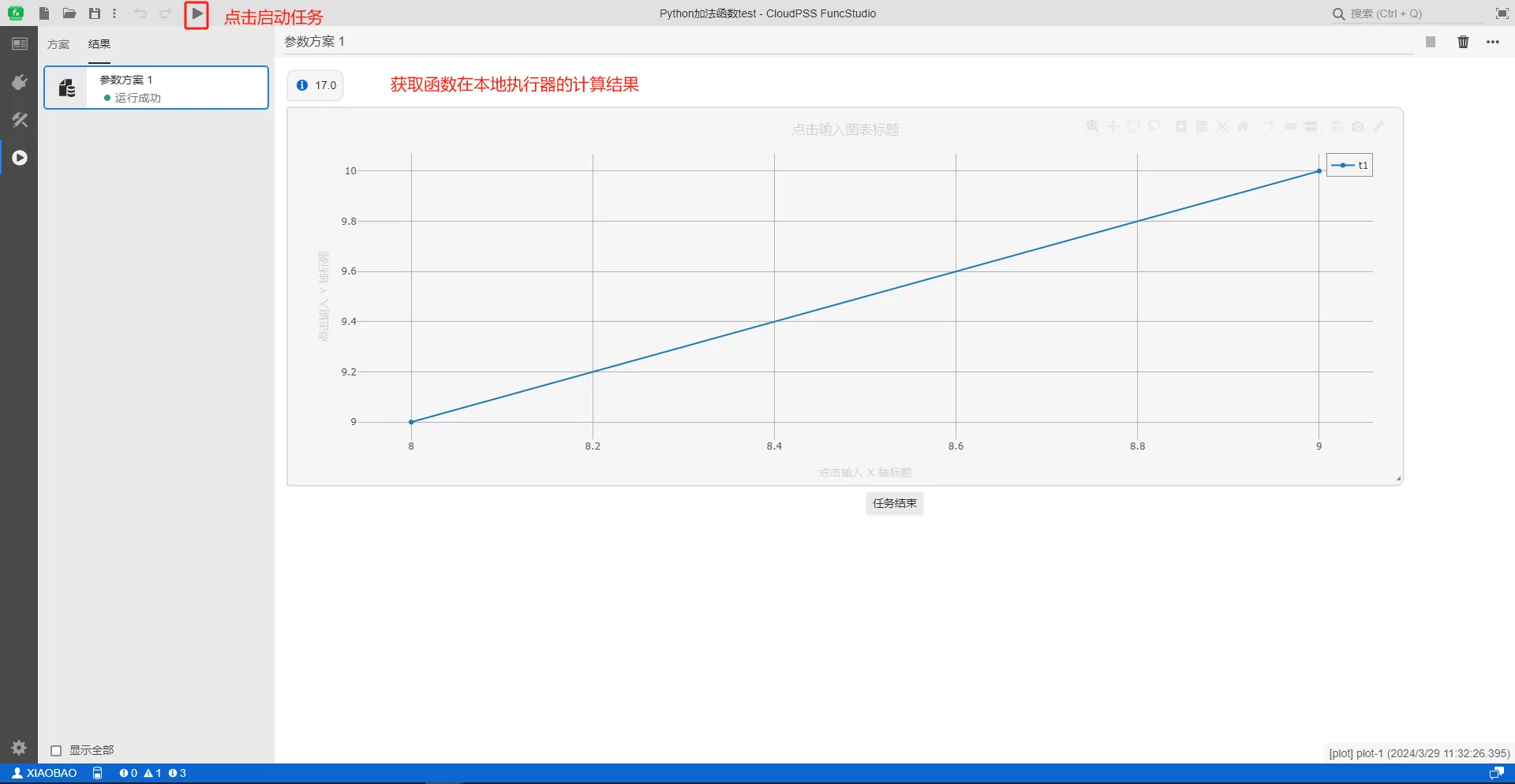Toggle fullscreen icon at top right
This screenshot has width=1515, height=784.
1502,13
